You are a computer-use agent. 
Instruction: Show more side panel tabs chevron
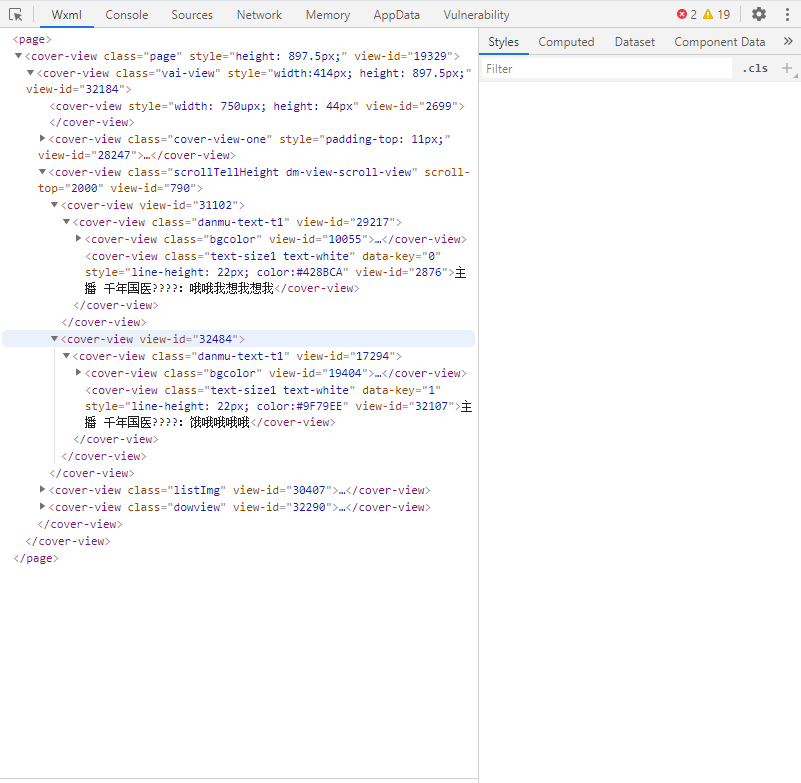(788, 41)
